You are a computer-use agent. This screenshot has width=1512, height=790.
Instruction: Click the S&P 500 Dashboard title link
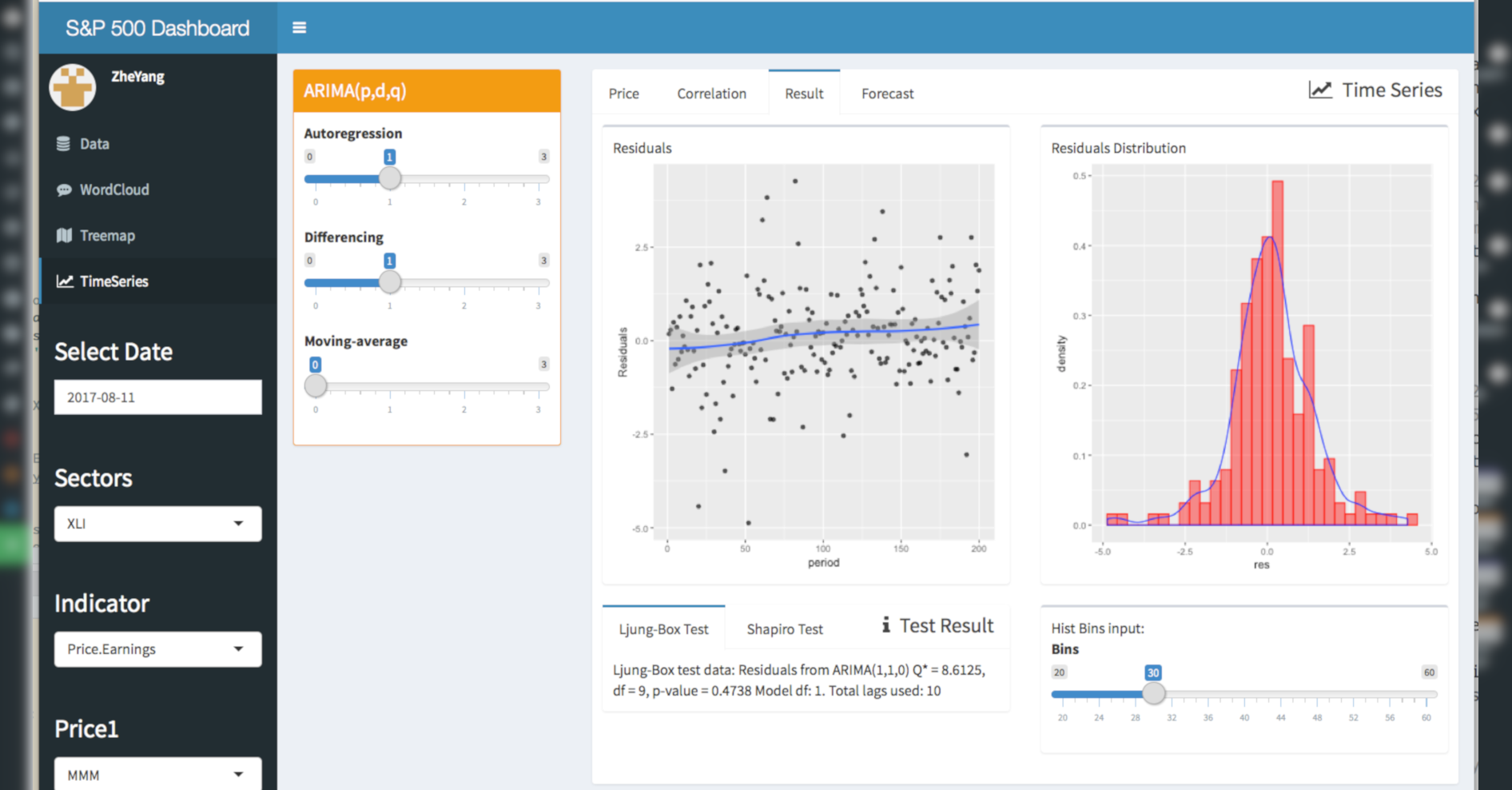pos(157,28)
